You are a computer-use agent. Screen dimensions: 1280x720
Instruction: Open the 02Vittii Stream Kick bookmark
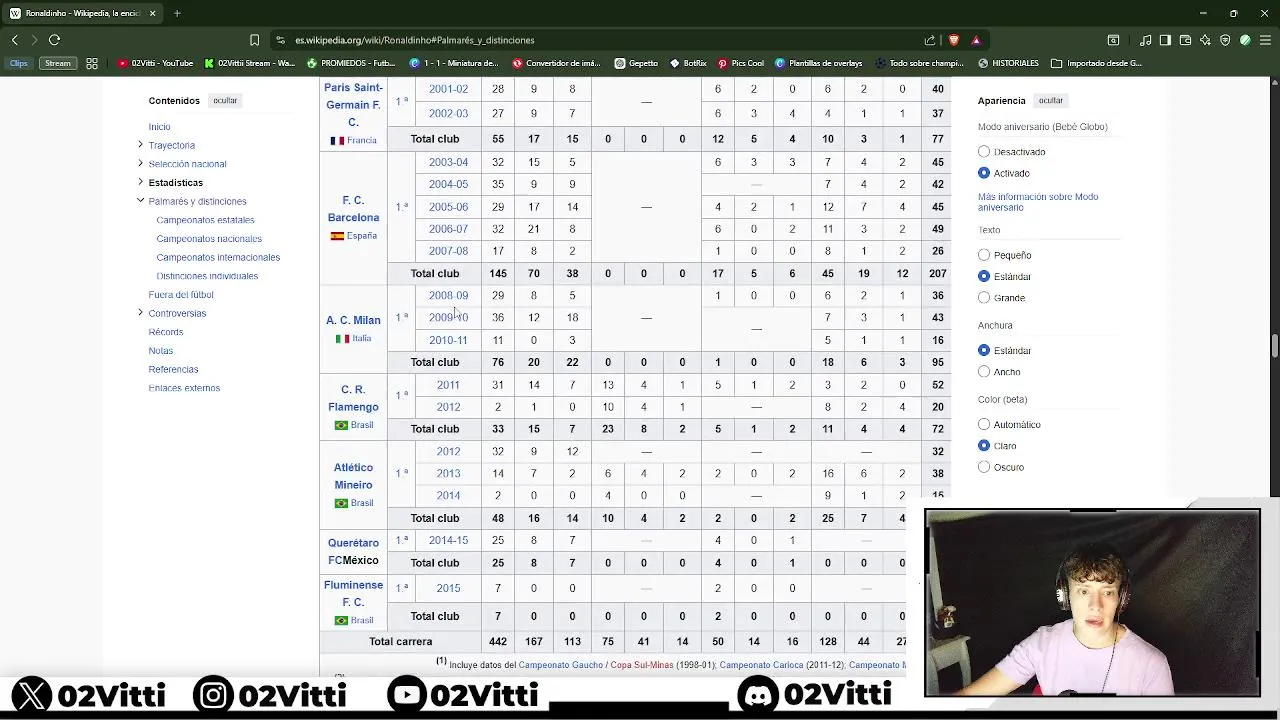click(250, 63)
